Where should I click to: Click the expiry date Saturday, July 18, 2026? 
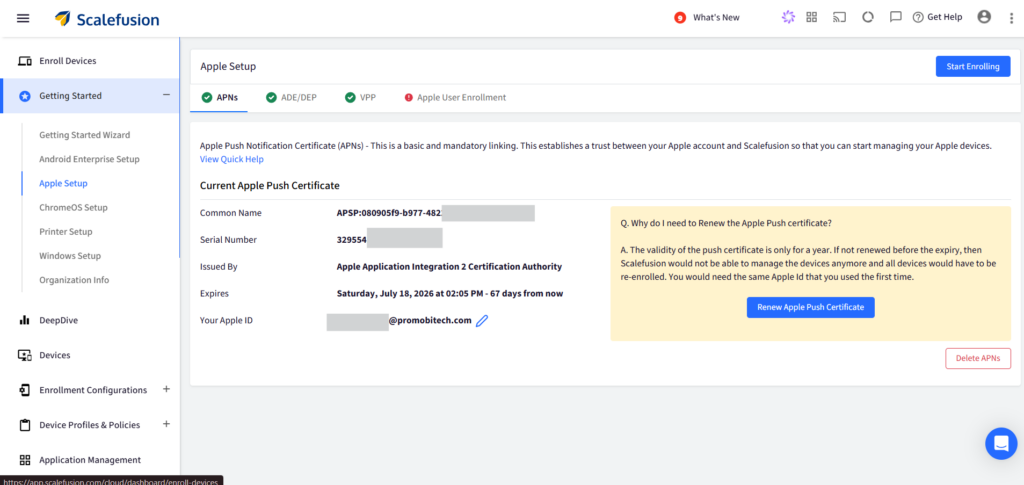(x=449, y=293)
